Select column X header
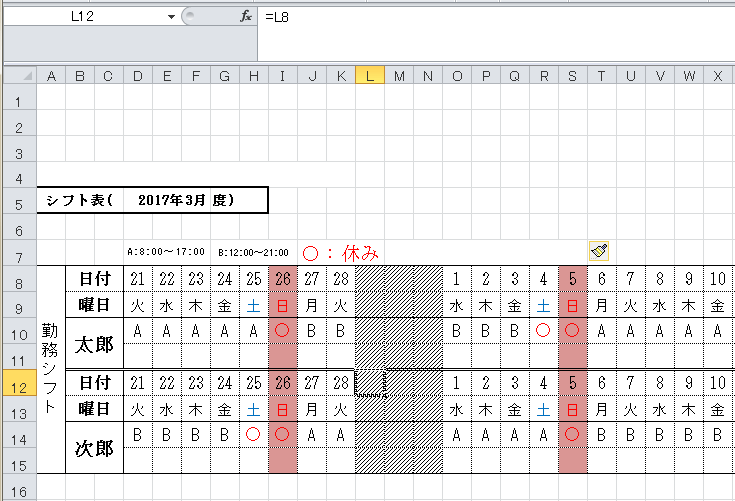 pos(718,75)
